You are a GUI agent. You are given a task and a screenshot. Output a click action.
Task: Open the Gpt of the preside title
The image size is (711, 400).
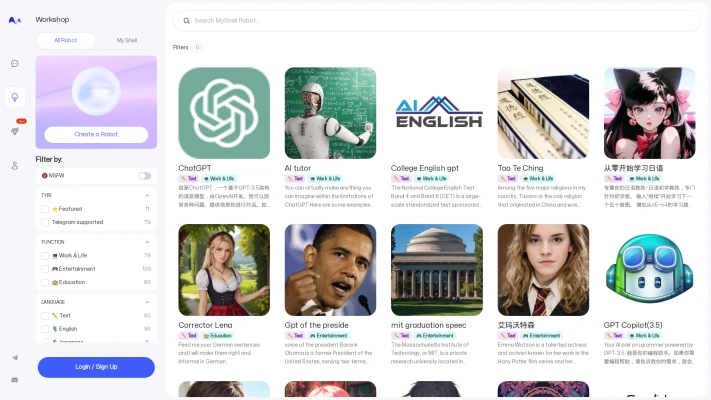click(x=317, y=325)
